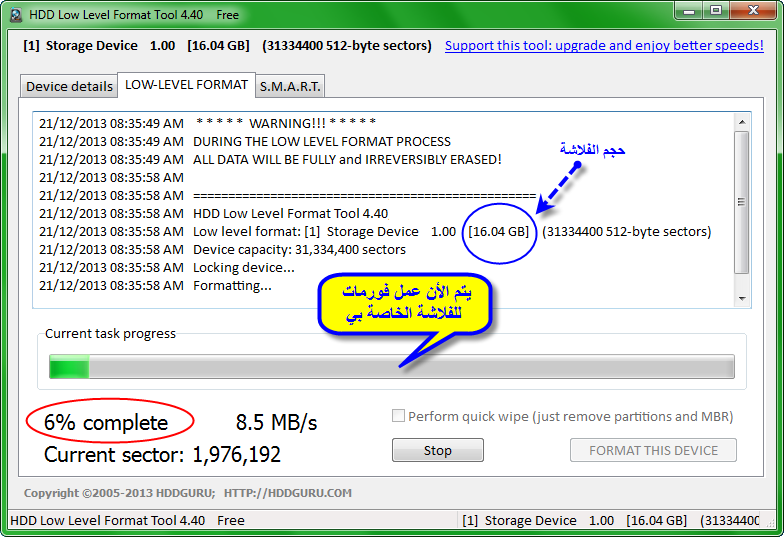Maximize the HDD tool window
Screen dimensions: 784x537
tap(716, 10)
